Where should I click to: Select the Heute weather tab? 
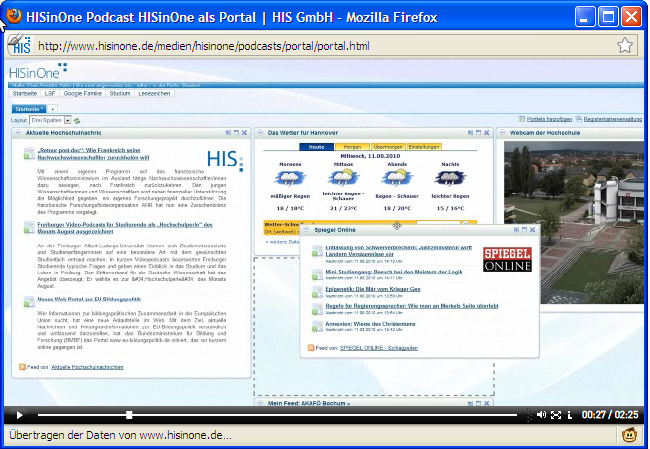click(x=316, y=147)
